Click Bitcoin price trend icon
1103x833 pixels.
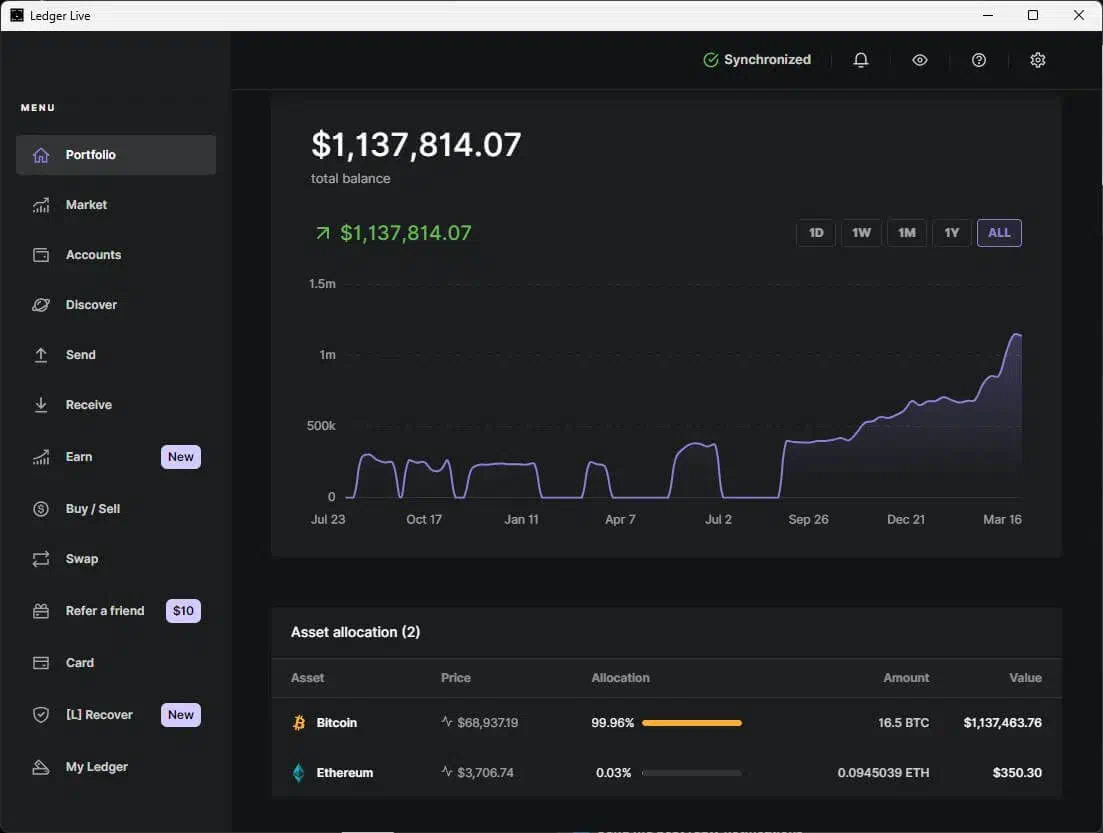(x=447, y=721)
